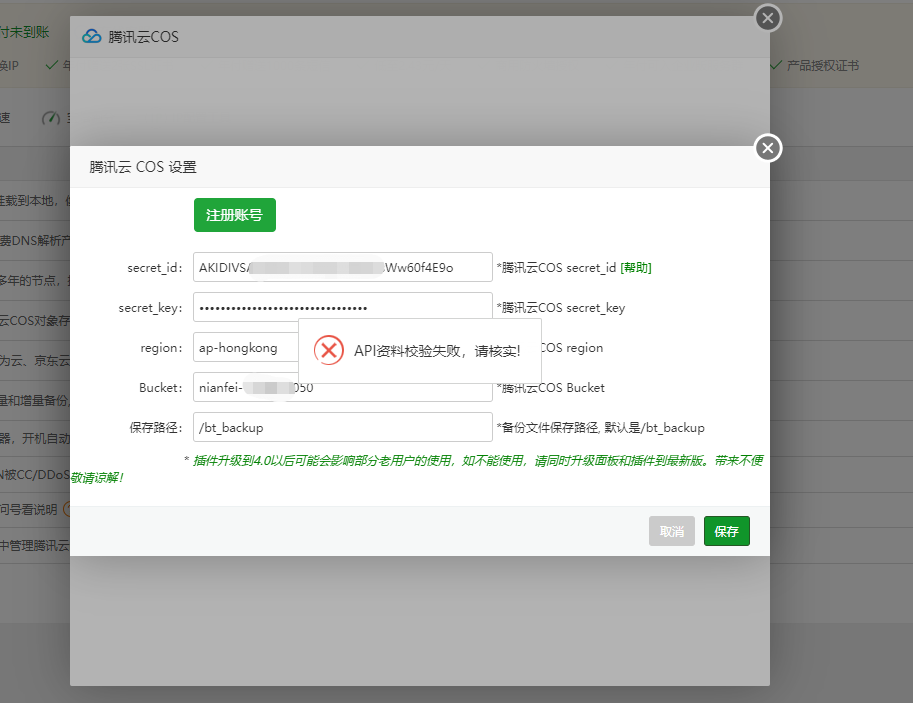Click the 腾讯云COS cloud logo icon

[x=91, y=37]
